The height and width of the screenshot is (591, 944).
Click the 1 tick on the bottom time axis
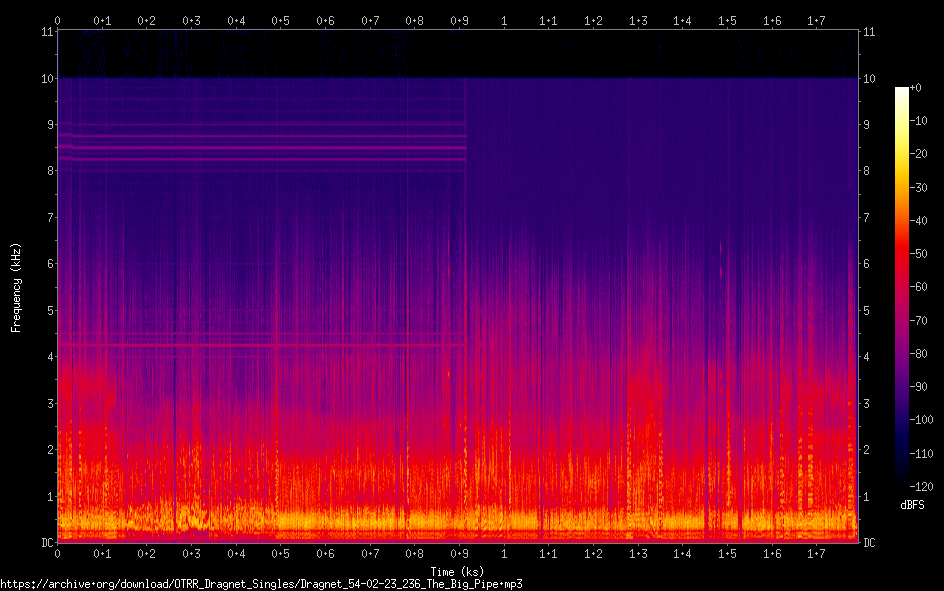point(504,553)
